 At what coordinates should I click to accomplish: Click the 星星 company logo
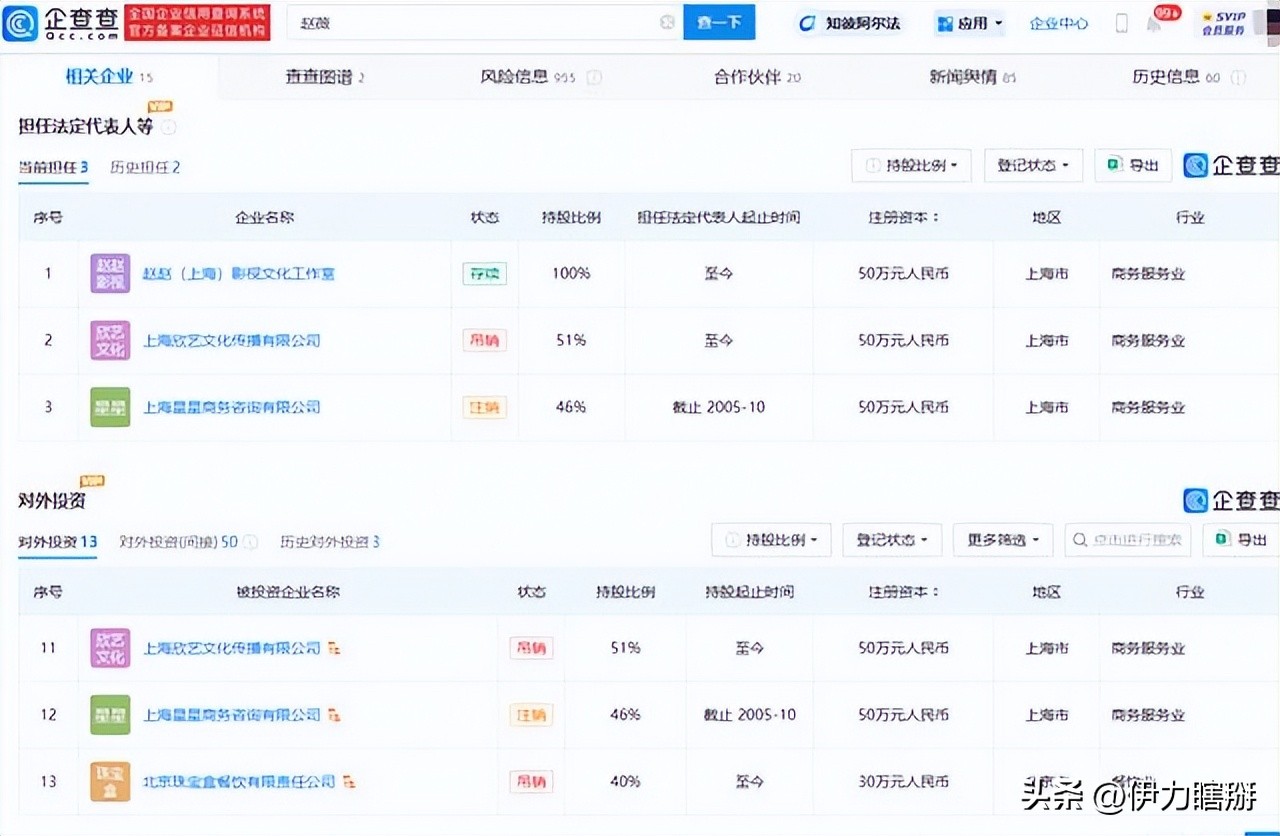(x=110, y=407)
